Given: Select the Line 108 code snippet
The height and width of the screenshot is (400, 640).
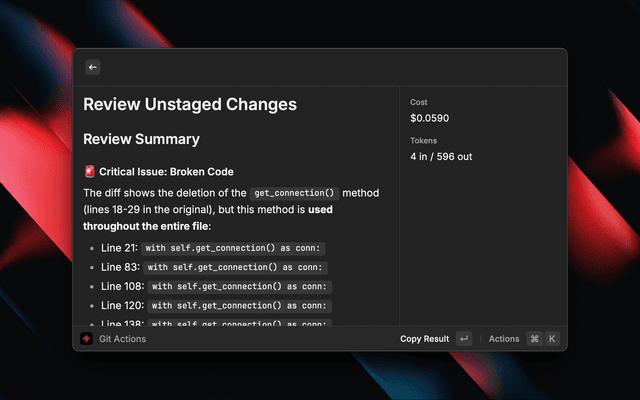Looking at the screenshot, I should pyautogui.click(x=240, y=286).
